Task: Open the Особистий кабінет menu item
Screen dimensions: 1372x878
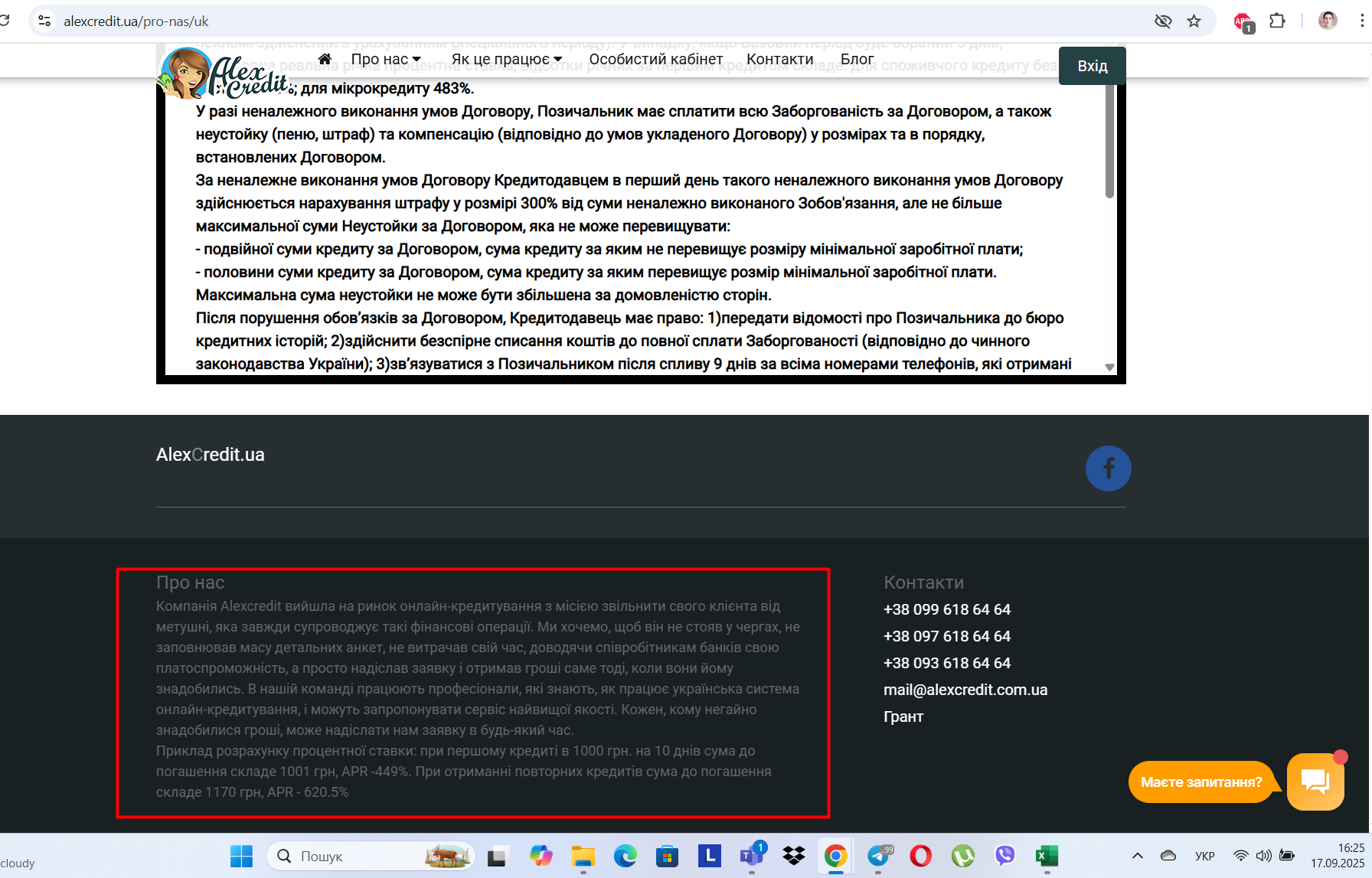Action: point(655,59)
